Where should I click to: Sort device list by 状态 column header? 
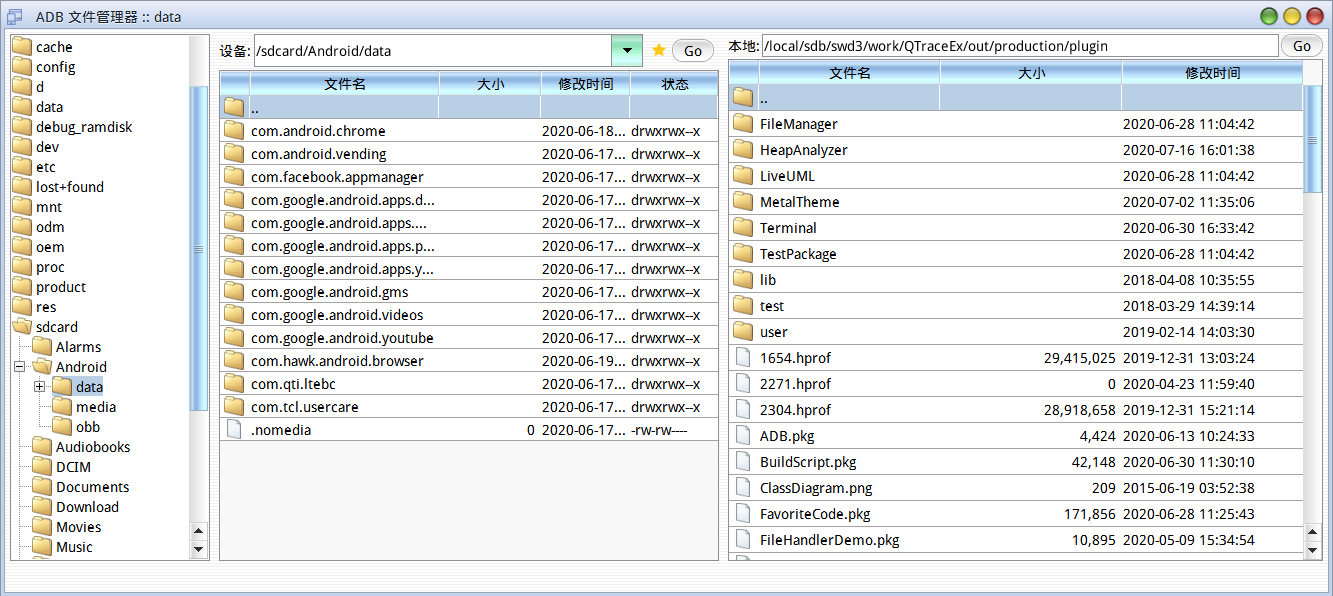674,84
